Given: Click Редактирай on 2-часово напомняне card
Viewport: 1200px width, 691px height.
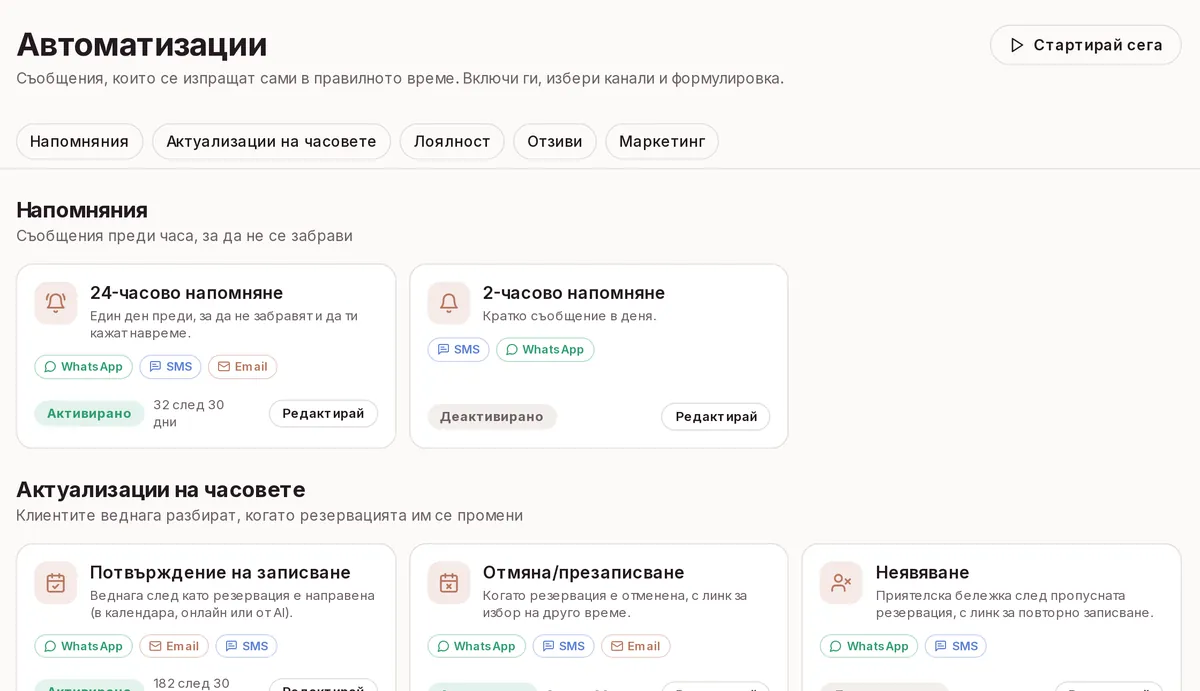Looking at the screenshot, I should click(716, 417).
